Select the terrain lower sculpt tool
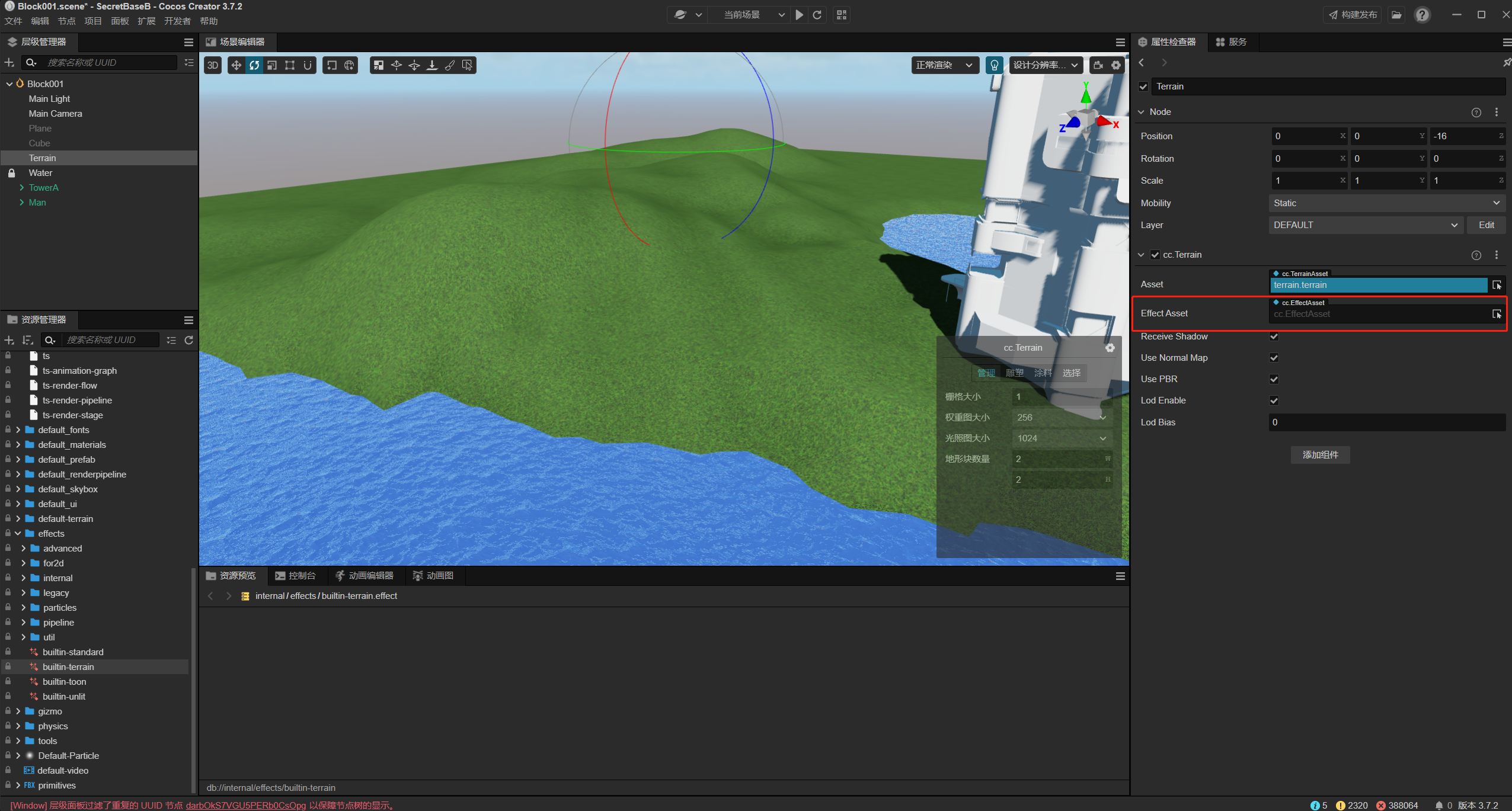This screenshot has height=811, width=1512. click(414, 65)
